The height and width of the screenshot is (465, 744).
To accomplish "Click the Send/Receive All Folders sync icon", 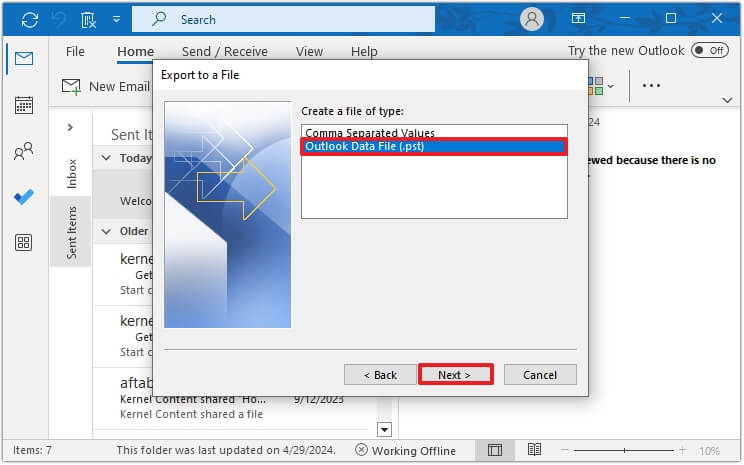I will (29, 19).
